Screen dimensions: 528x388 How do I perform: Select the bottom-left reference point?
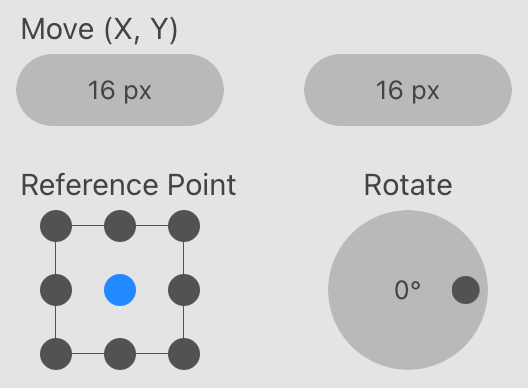click(56, 354)
